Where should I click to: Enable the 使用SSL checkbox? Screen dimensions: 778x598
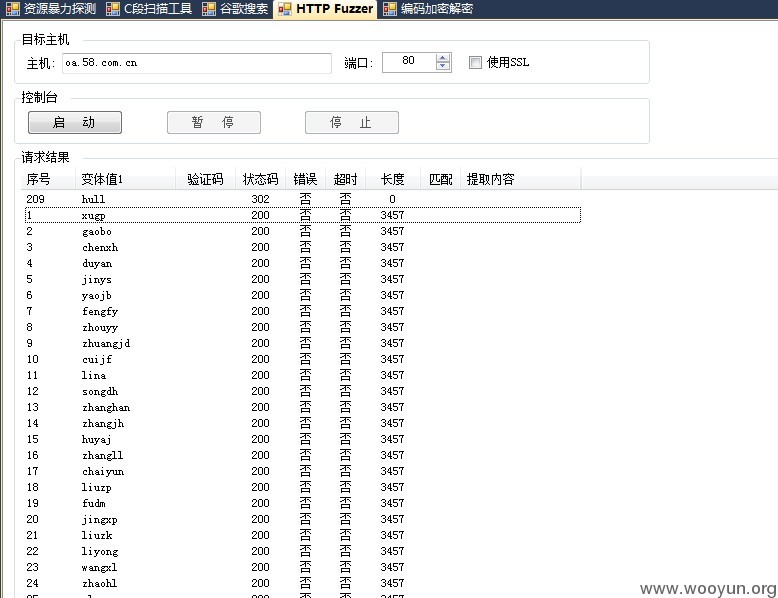(x=475, y=62)
